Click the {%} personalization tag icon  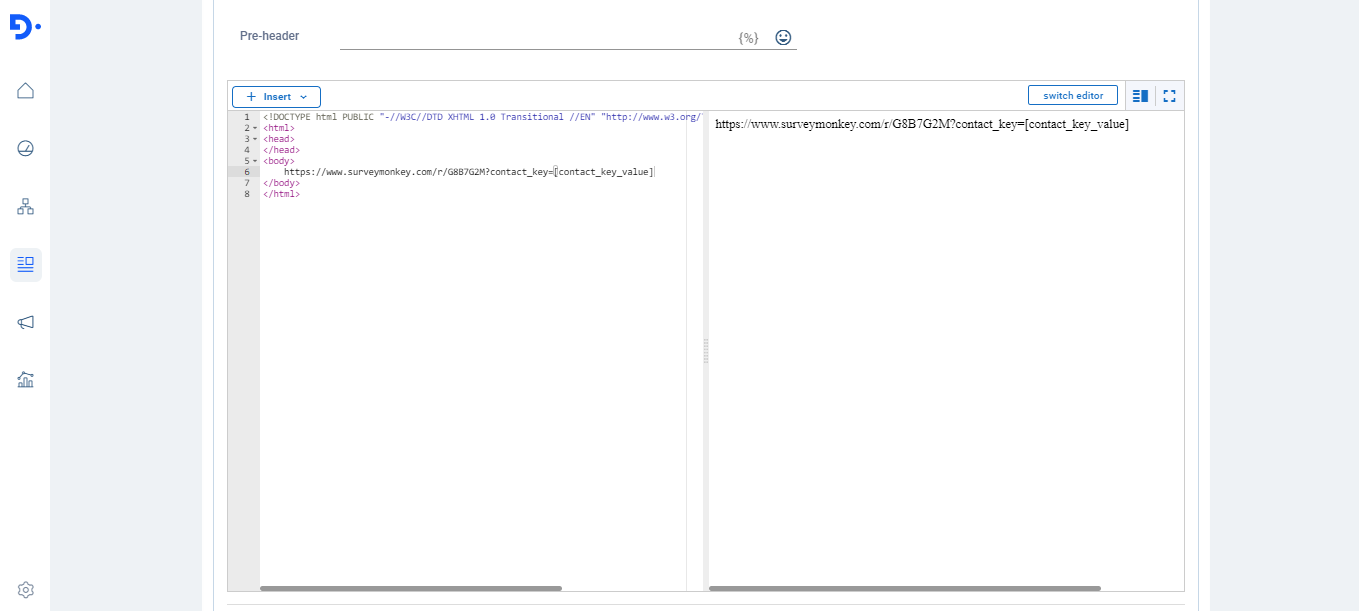[748, 38]
